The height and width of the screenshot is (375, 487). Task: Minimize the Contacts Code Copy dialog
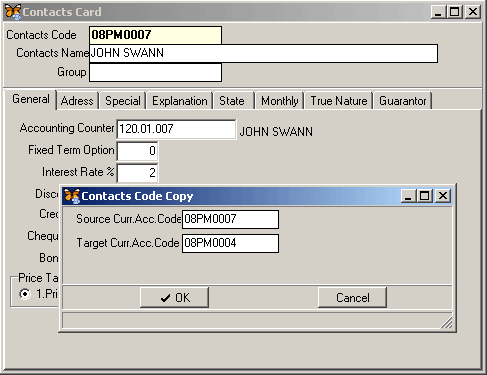(408, 196)
